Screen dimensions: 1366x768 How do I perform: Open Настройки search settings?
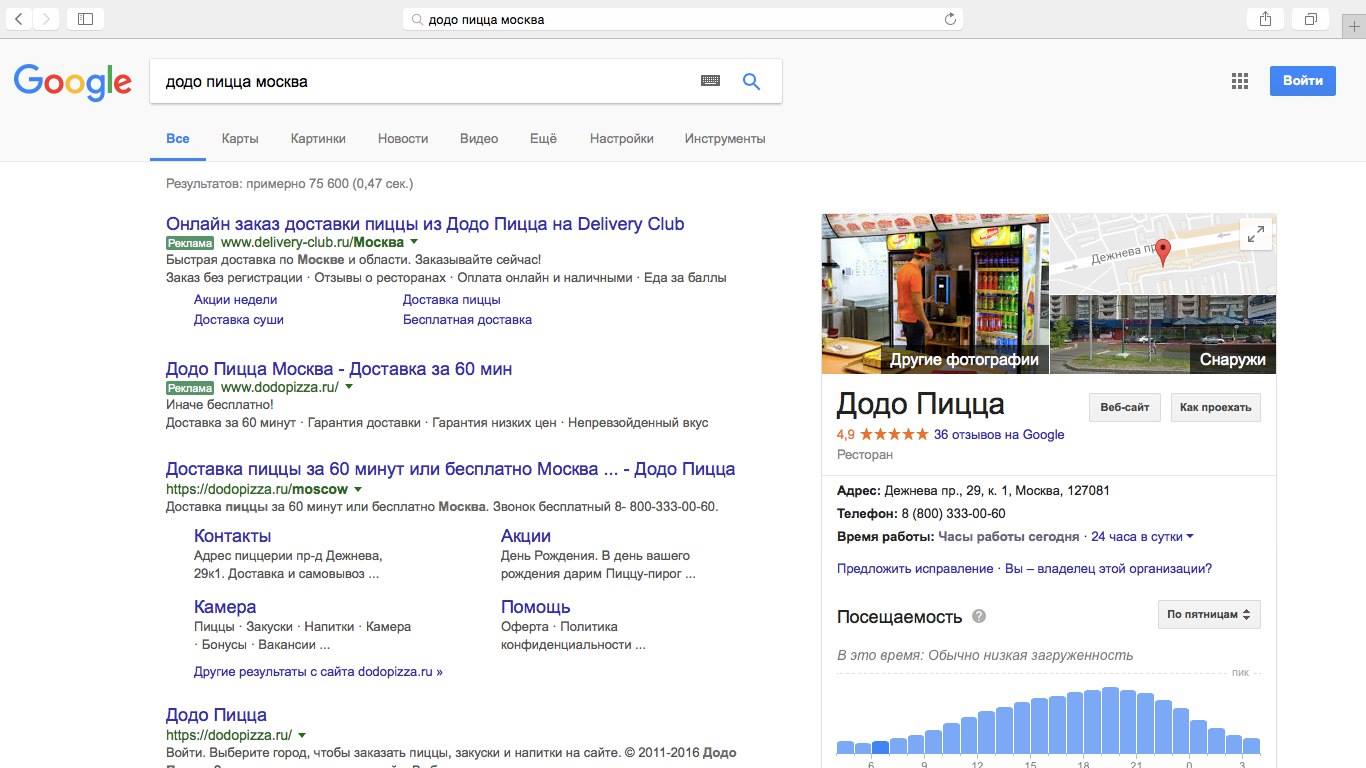click(622, 139)
